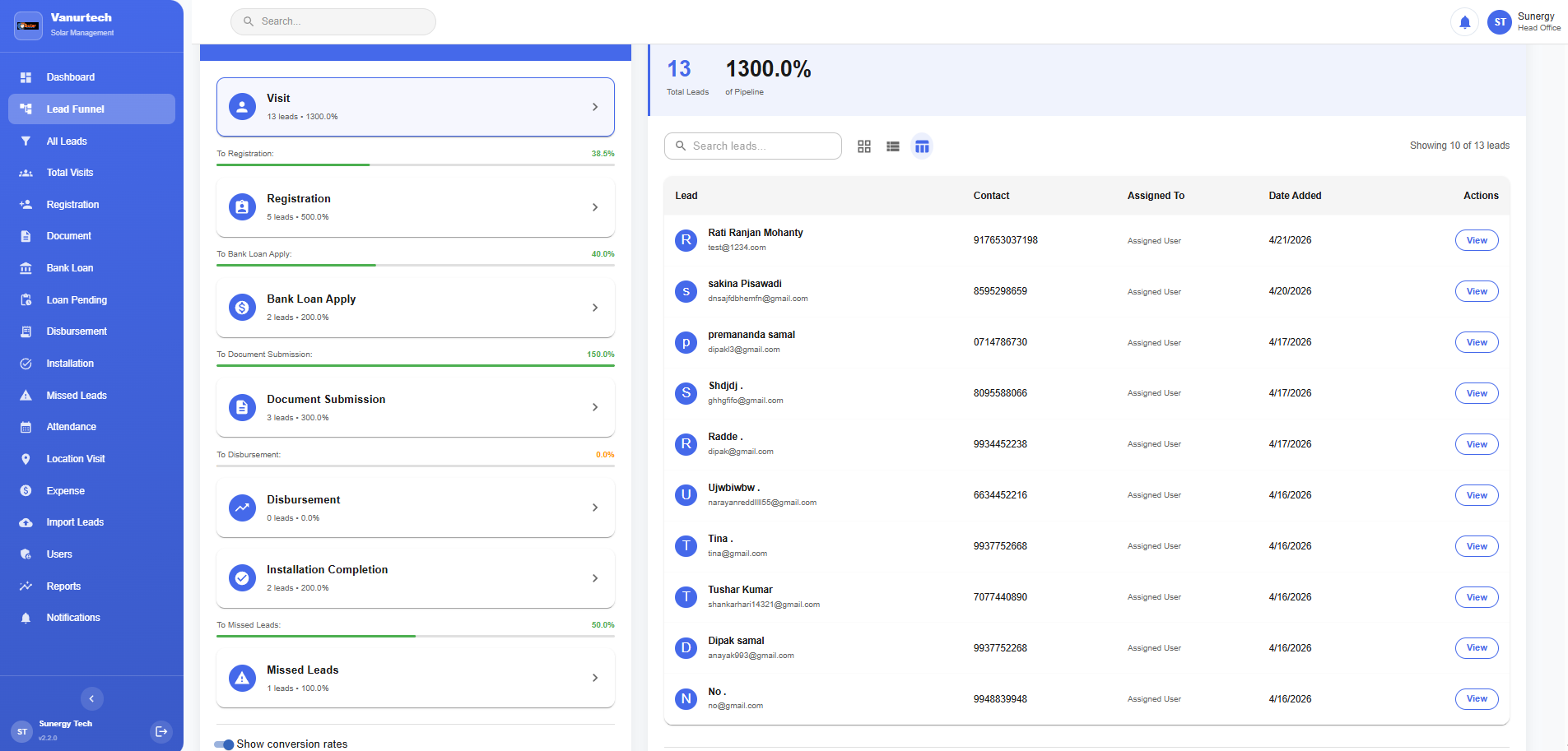Screen dimensions: 1568x751
Task: Switch to grid view of leads
Action: (864, 146)
